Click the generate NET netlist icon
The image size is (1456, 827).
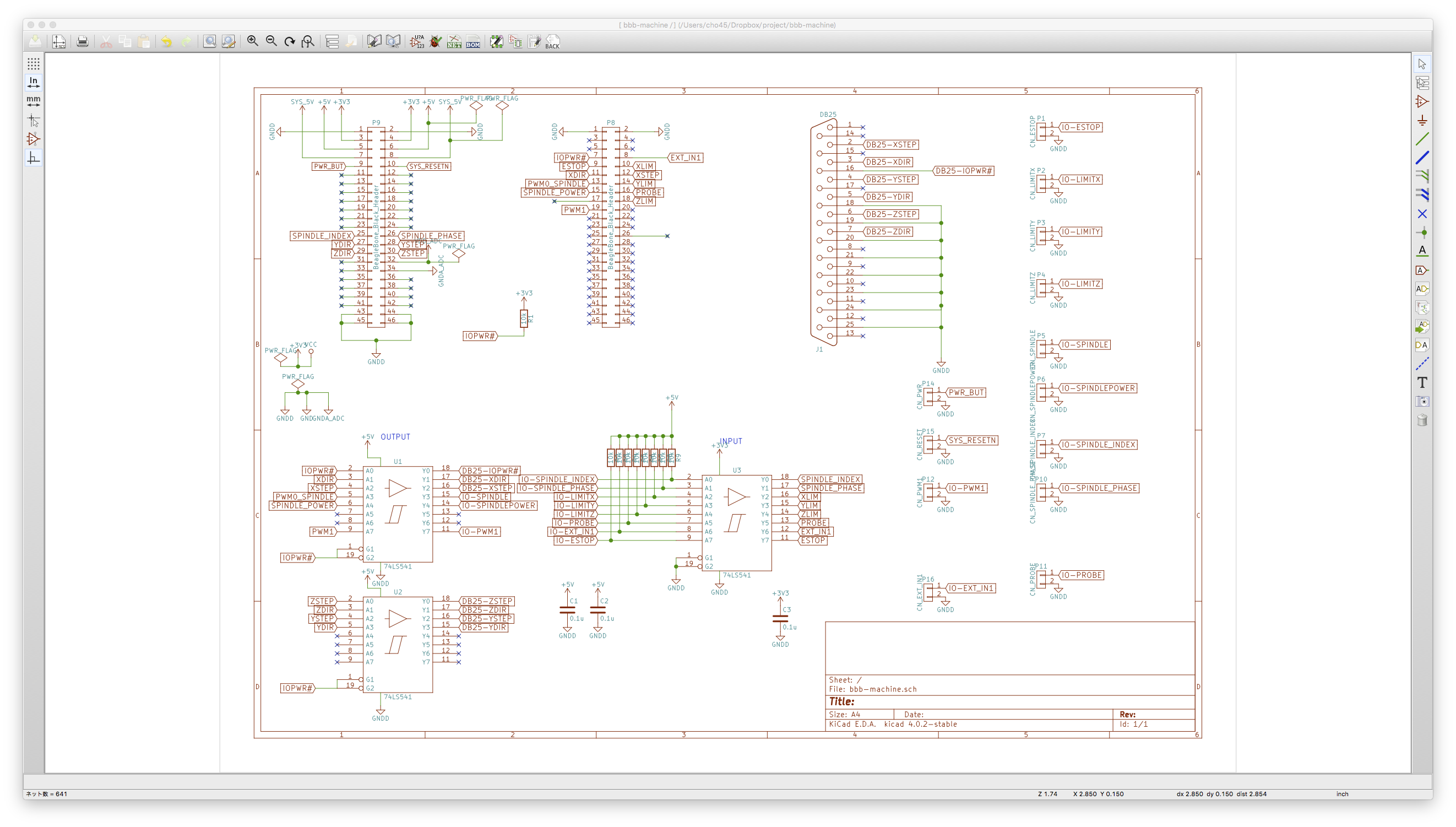click(x=454, y=41)
